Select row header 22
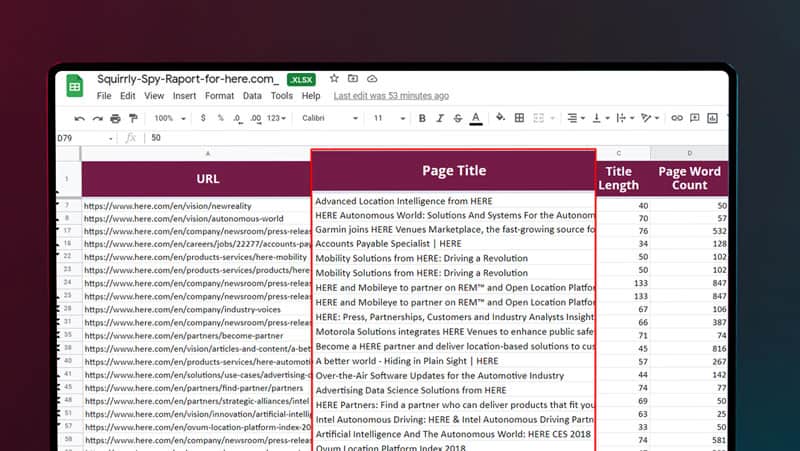800x451 pixels. click(68, 257)
